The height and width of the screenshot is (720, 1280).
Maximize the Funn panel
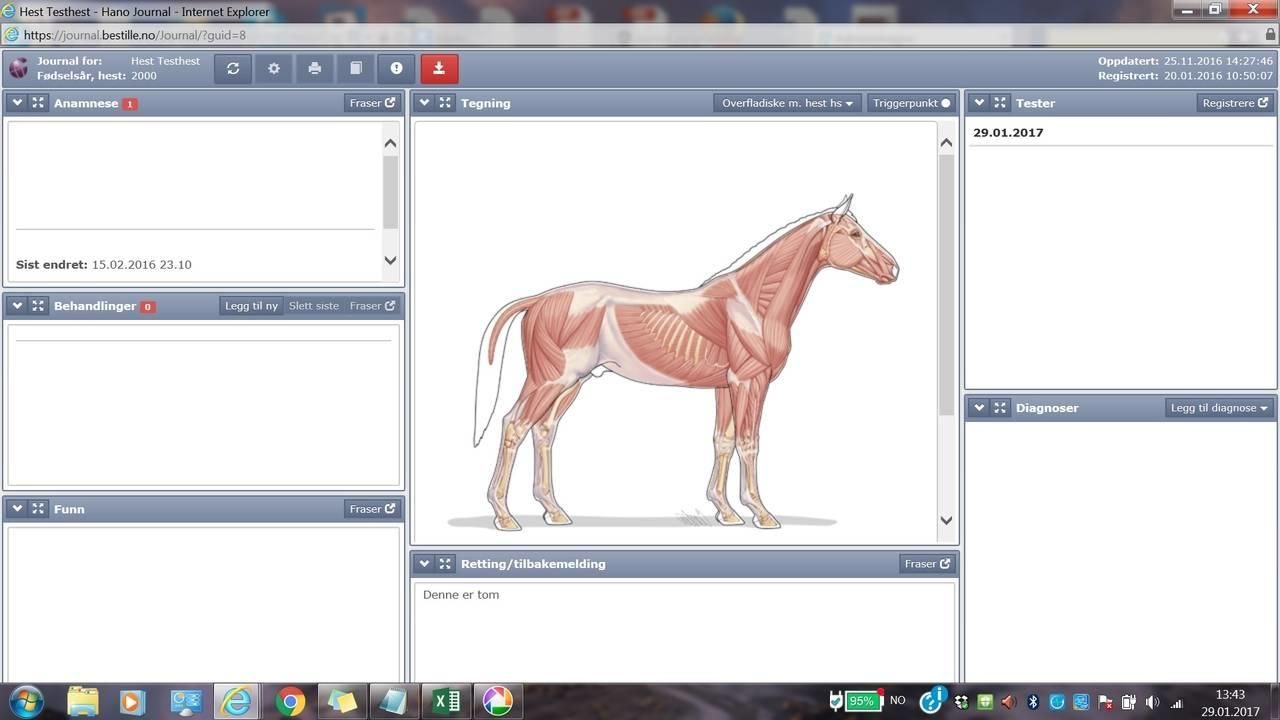38,509
